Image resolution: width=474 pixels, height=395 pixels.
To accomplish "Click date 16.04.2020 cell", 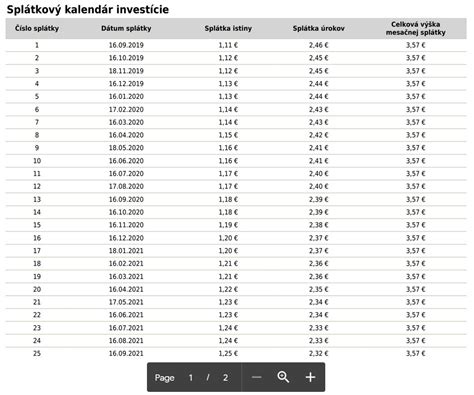I will (126, 135).
